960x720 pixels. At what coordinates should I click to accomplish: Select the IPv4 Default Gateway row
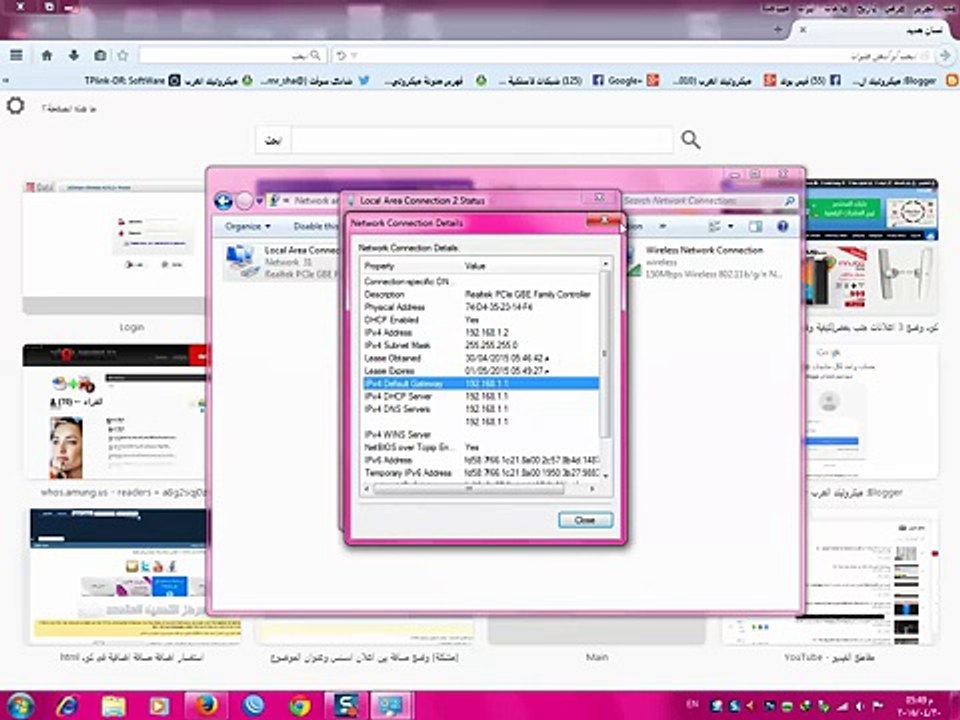(x=481, y=383)
